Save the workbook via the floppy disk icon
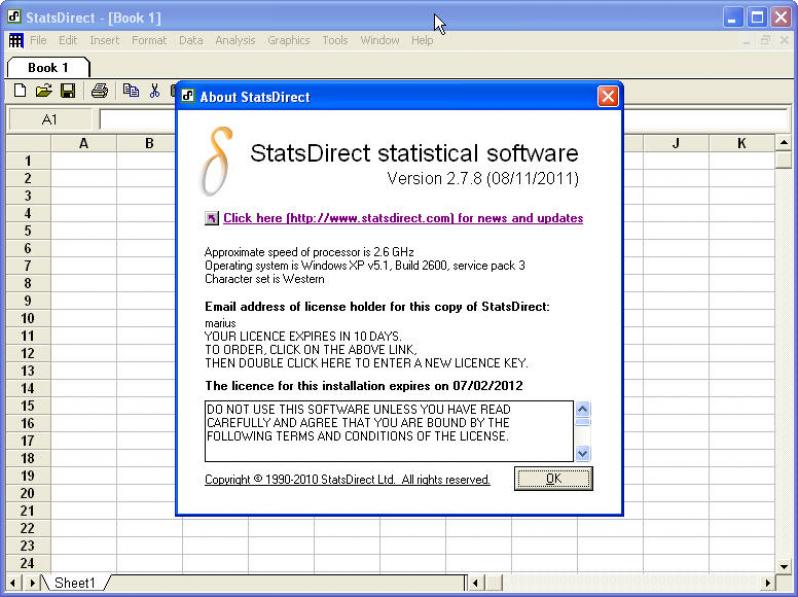Screen dimensions: 798x597 [68, 91]
